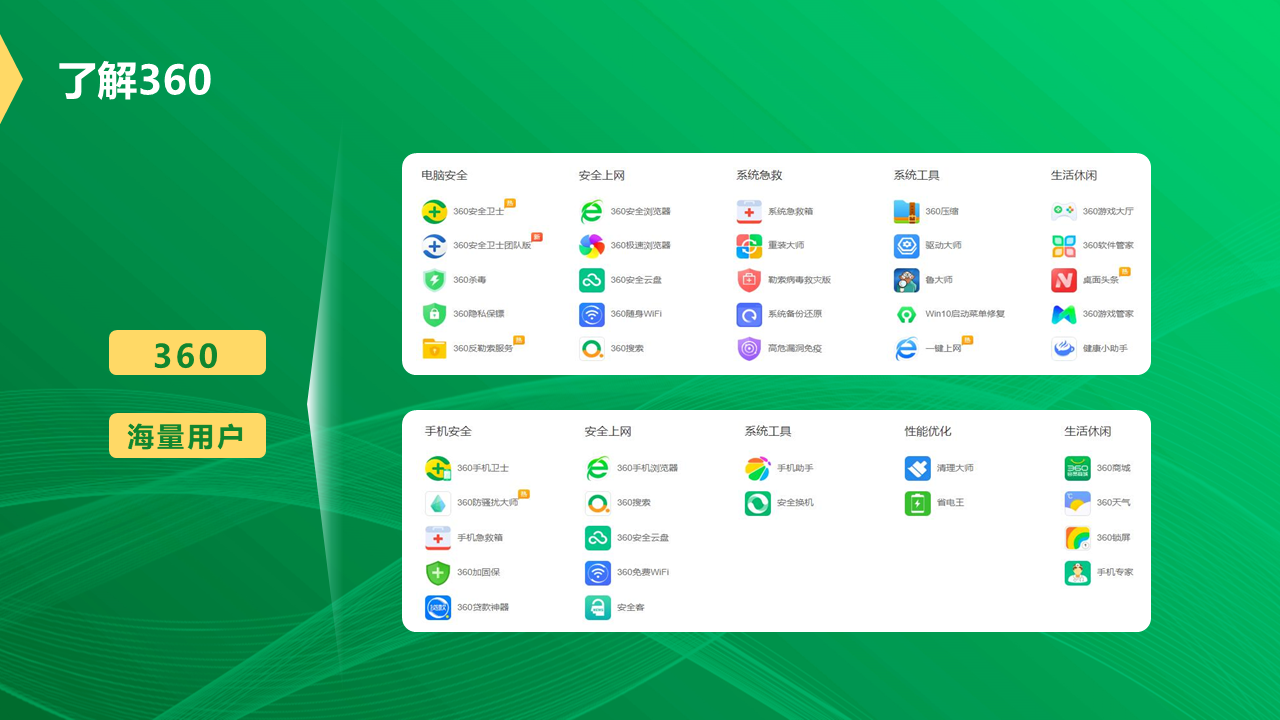1280x720 pixels.
Task: Click the 省电王 battery icon
Action: [918, 503]
